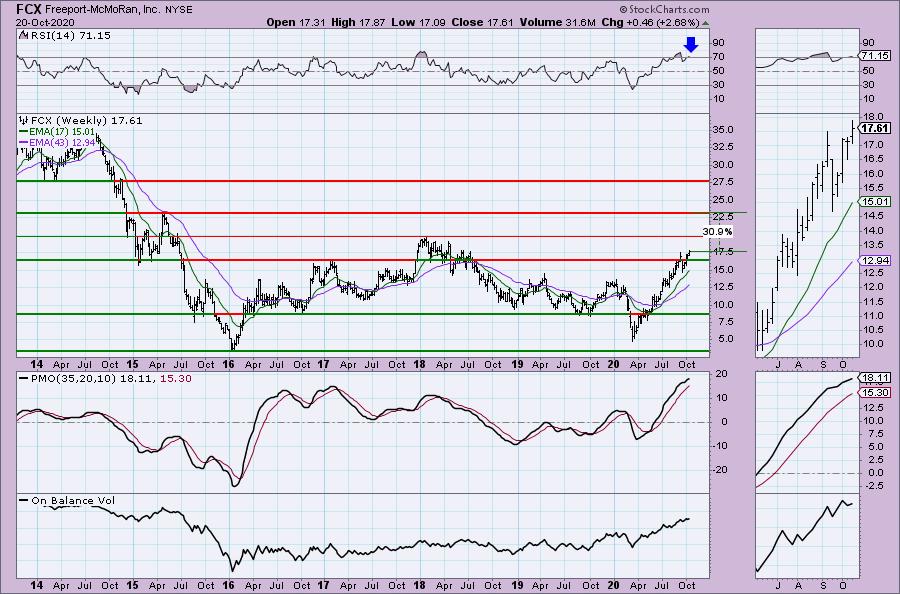Click the RSI line marker icon beside RSI(14)
900x594 pixels.
tap(23, 35)
